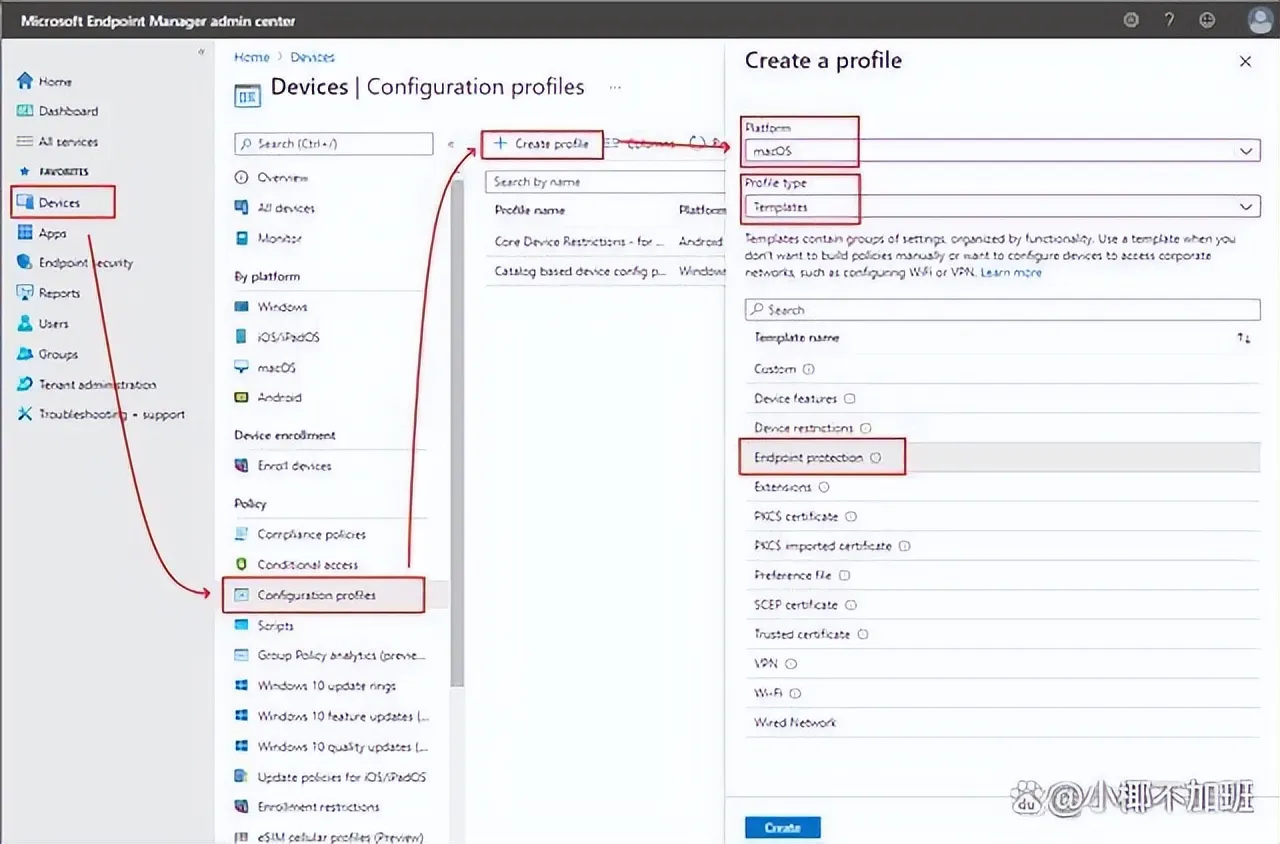Select the Endpoint protection template
The width and height of the screenshot is (1280, 844).
pyautogui.click(x=1002, y=457)
